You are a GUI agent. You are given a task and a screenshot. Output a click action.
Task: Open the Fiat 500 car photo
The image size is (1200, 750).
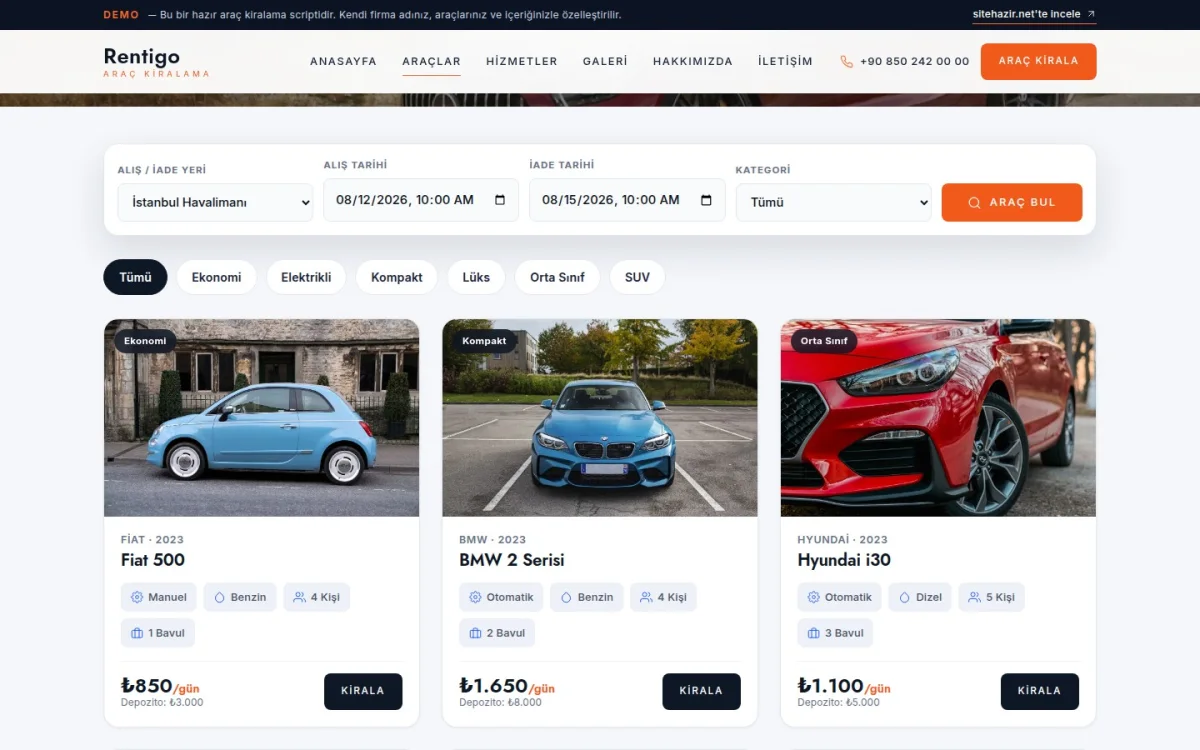261,418
